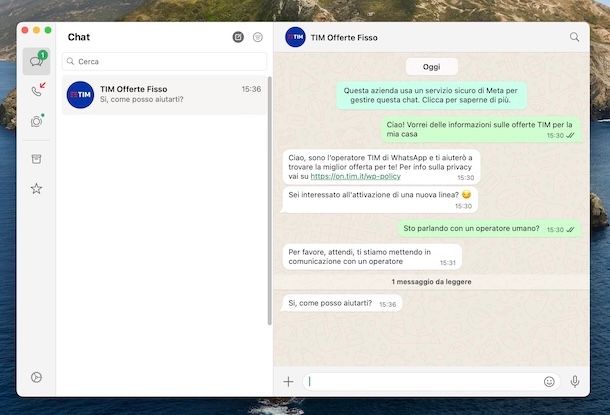610x415 pixels.
Task: Click the TIM avatar in the chat list
Action: pyautogui.click(x=80, y=95)
